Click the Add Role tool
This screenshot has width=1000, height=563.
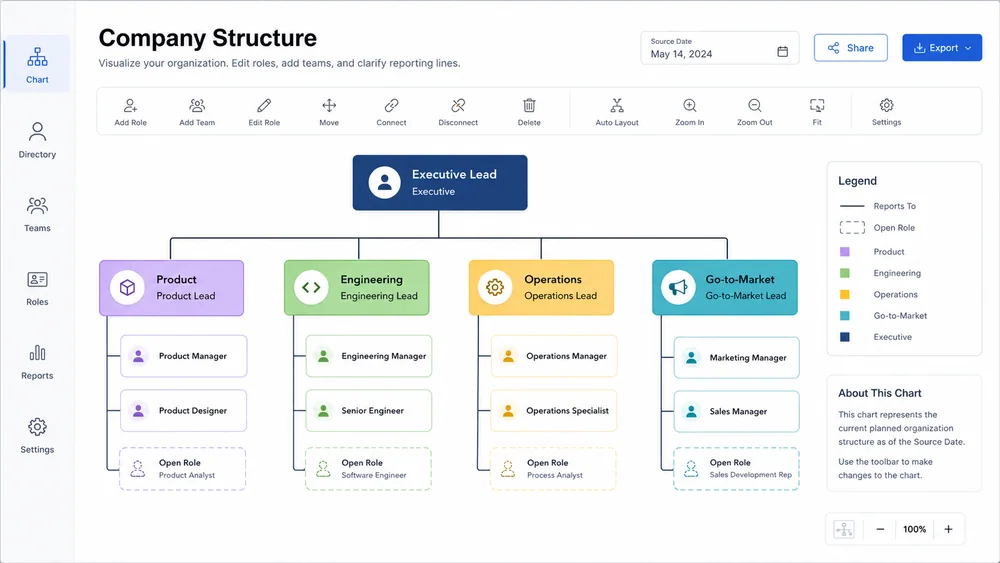(x=131, y=112)
